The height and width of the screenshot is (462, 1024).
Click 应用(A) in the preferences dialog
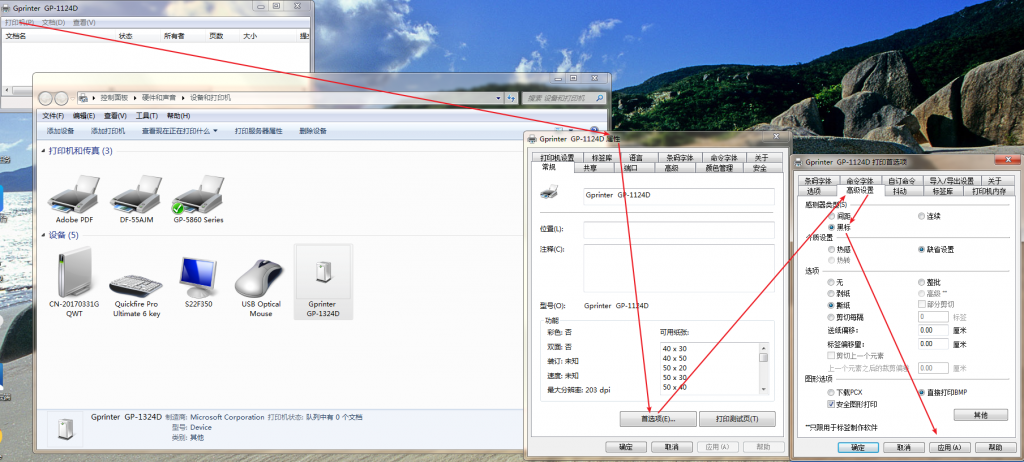point(949,448)
